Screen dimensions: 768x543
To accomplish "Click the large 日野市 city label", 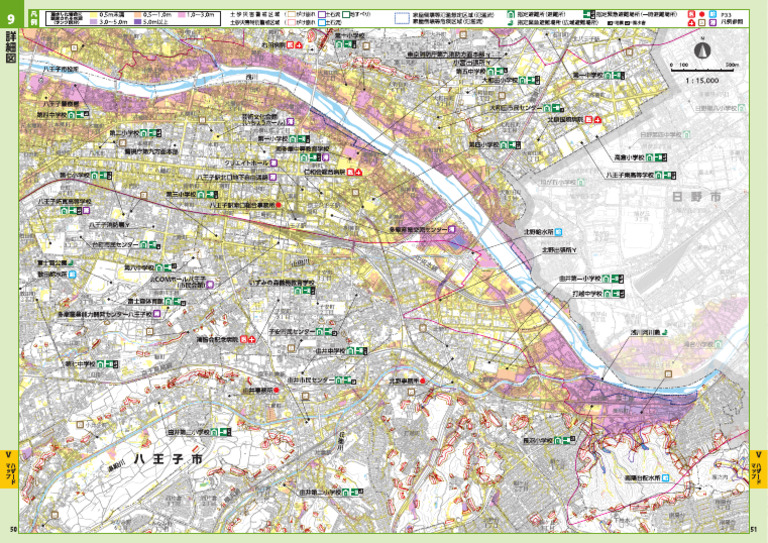I will click(x=697, y=197).
